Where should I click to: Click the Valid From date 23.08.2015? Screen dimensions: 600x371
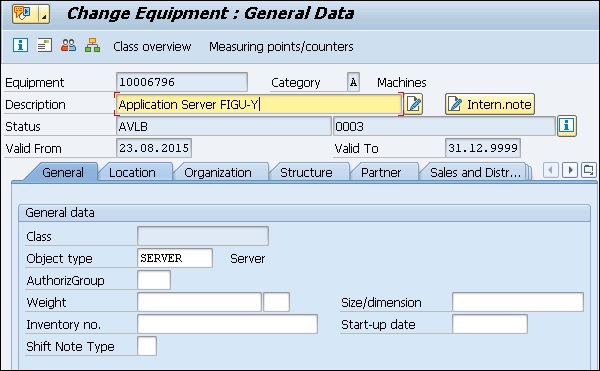(x=154, y=148)
